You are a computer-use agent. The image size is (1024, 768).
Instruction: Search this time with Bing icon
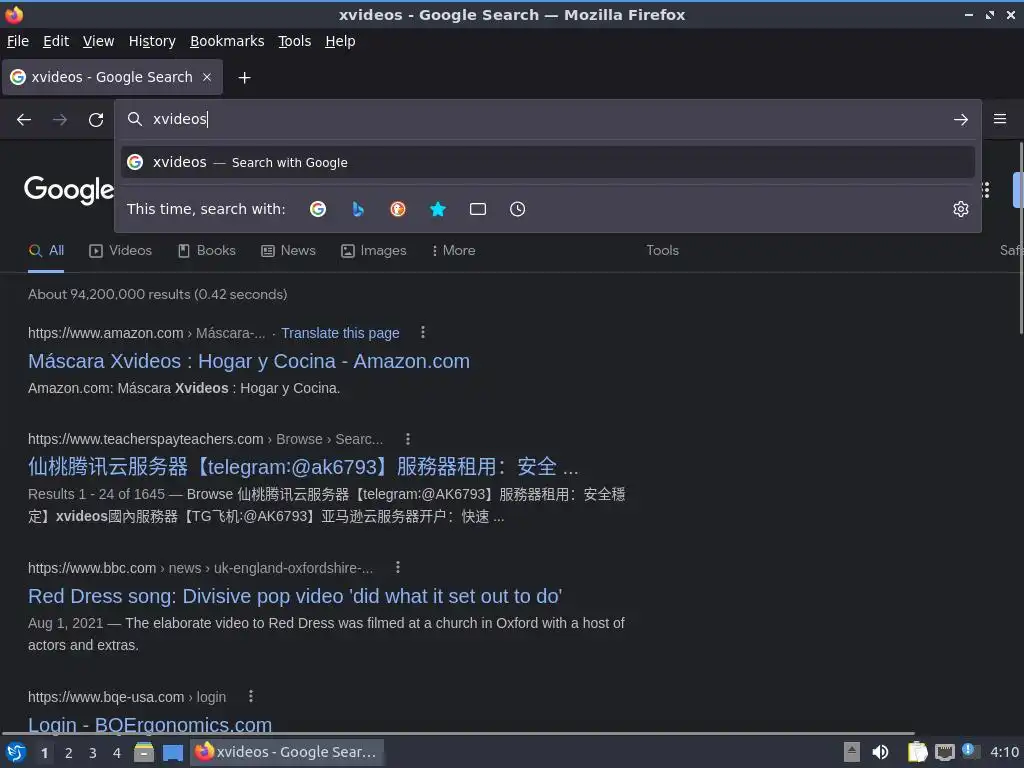click(x=358, y=209)
